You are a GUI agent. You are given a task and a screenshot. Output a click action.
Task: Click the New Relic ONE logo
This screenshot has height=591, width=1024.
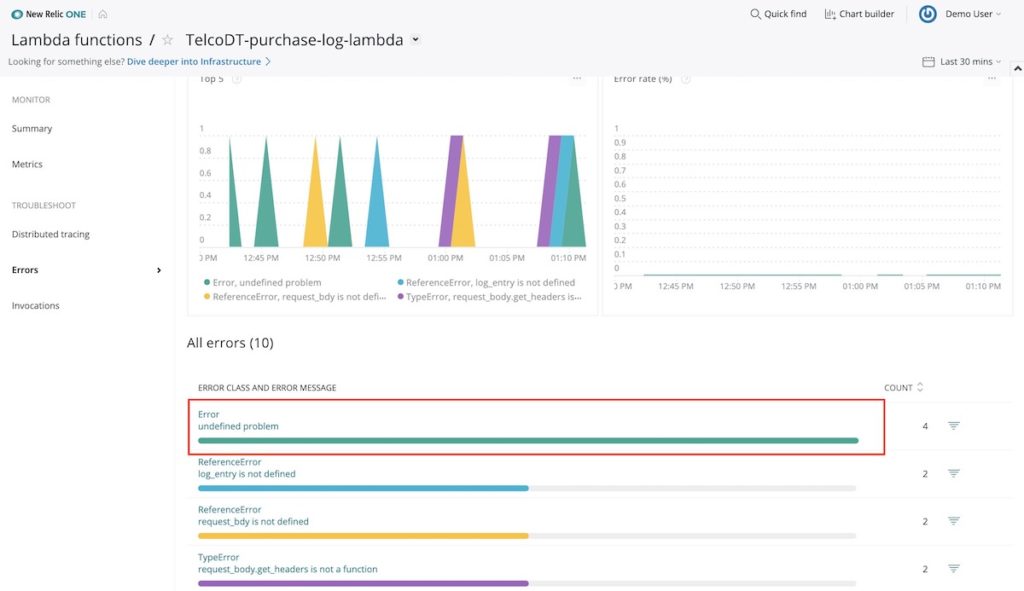(x=48, y=14)
